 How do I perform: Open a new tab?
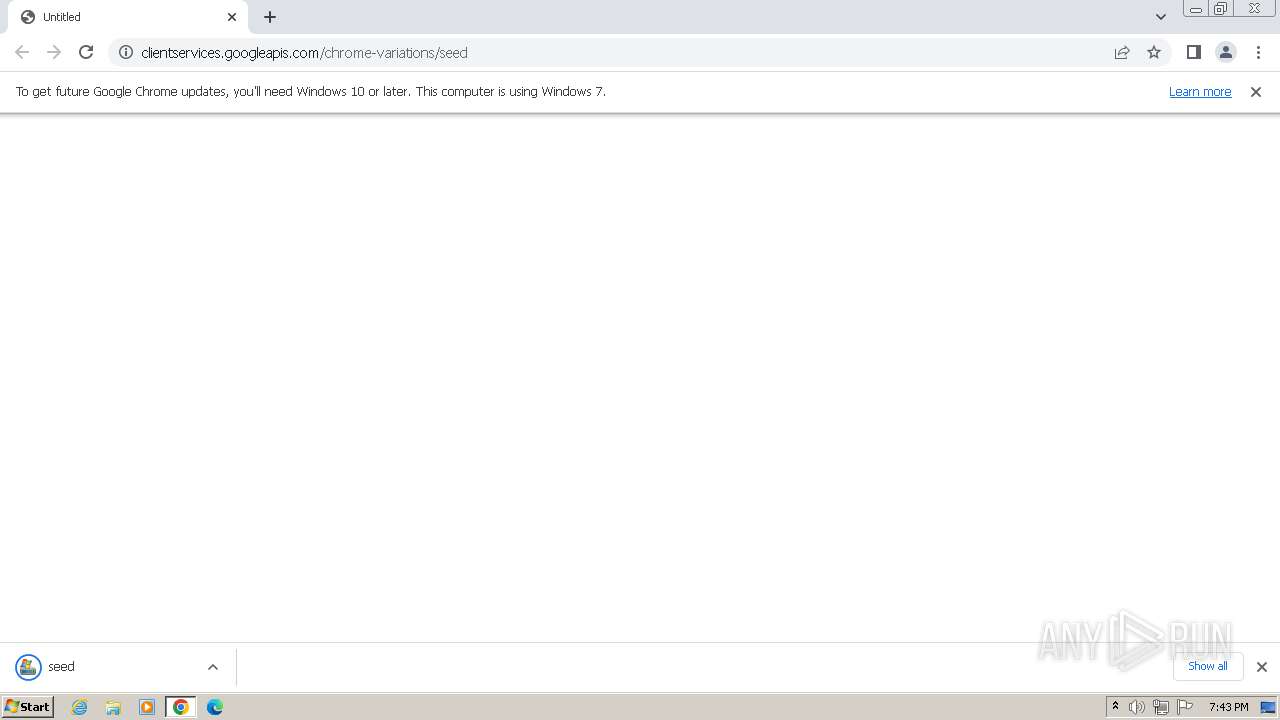(x=270, y=17)
